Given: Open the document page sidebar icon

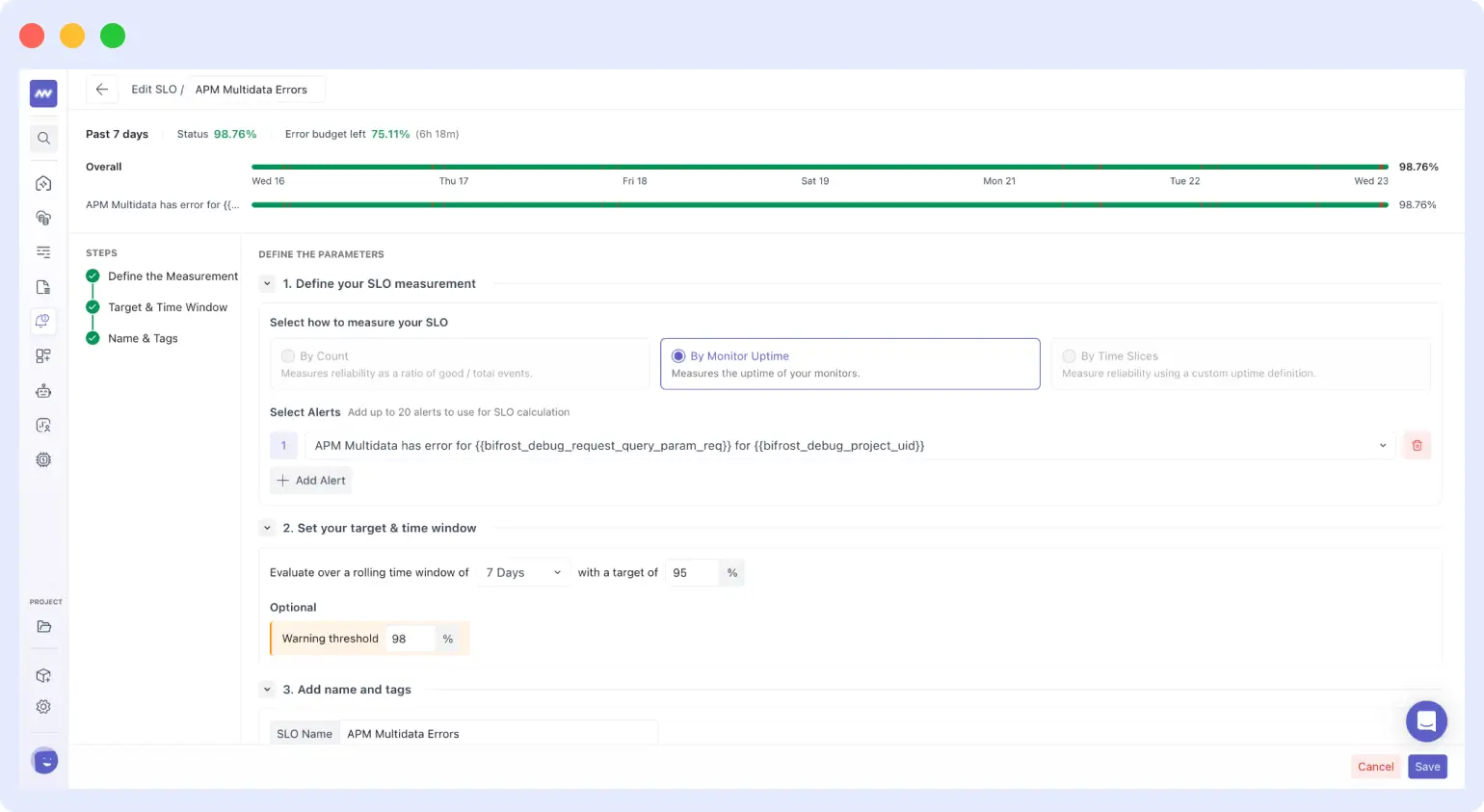Looking at the screenshot, I should 43,287.
